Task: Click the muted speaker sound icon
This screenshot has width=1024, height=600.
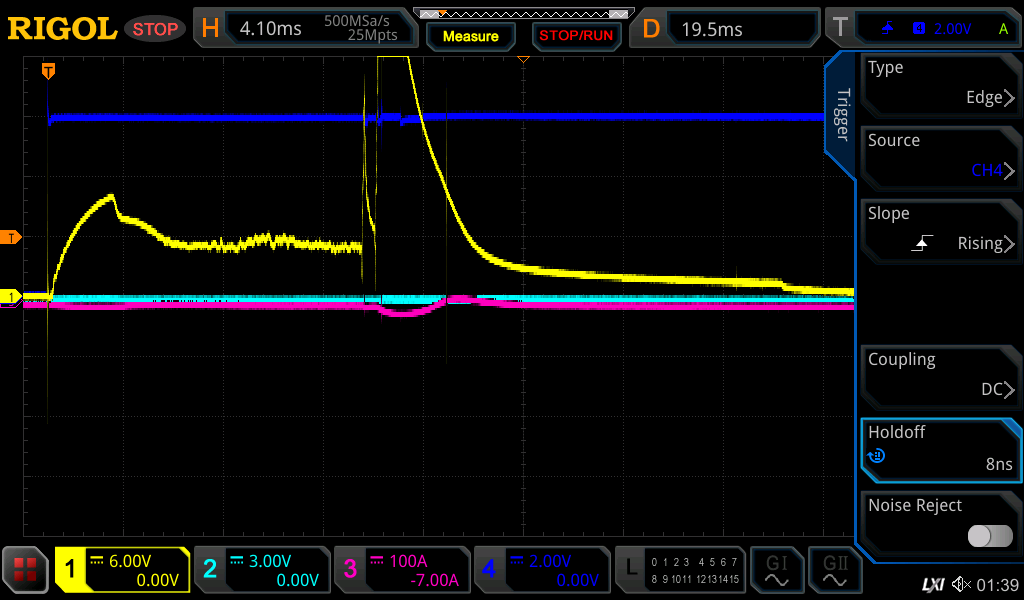Action: point(961,583)
